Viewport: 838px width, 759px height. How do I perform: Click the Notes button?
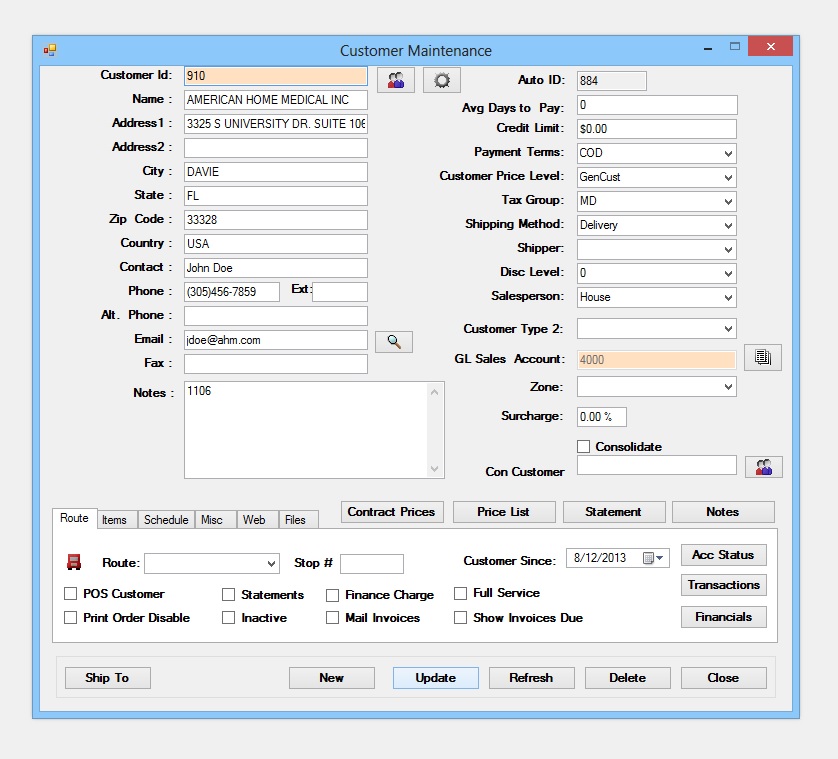tap(723, 512)
